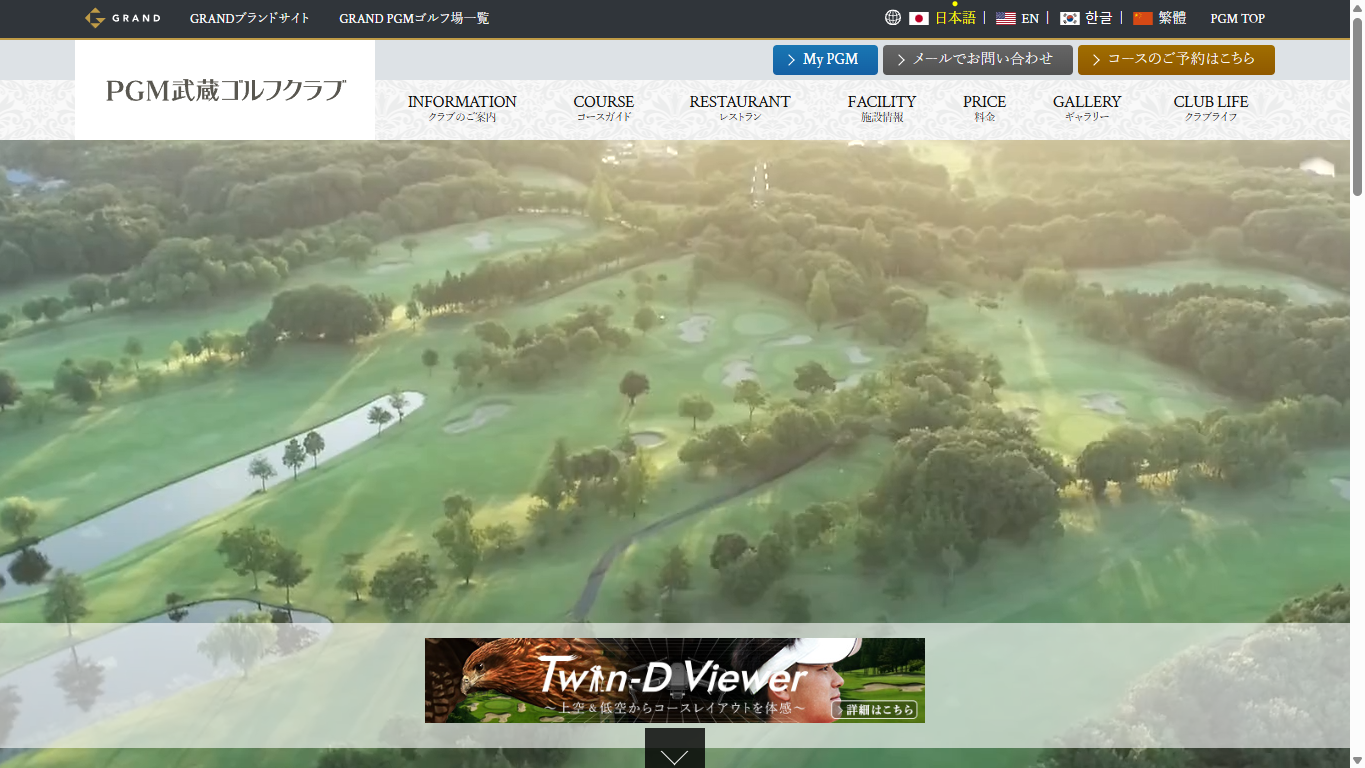Click 詳細はこちら on Twin-D banner
Screen dimensions: 1365x768
coord(874,710)
